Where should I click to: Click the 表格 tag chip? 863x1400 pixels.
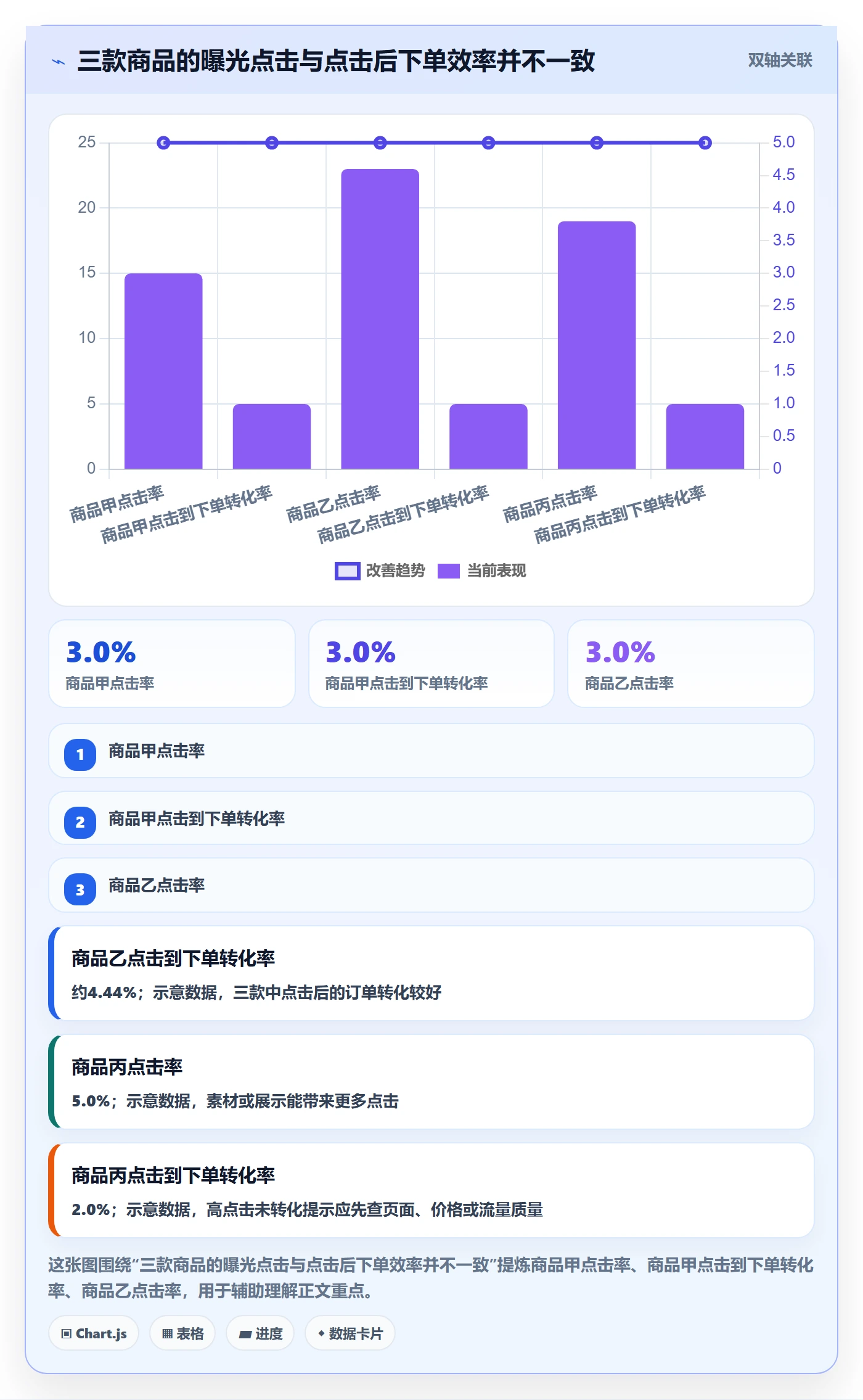(182, 1333)
